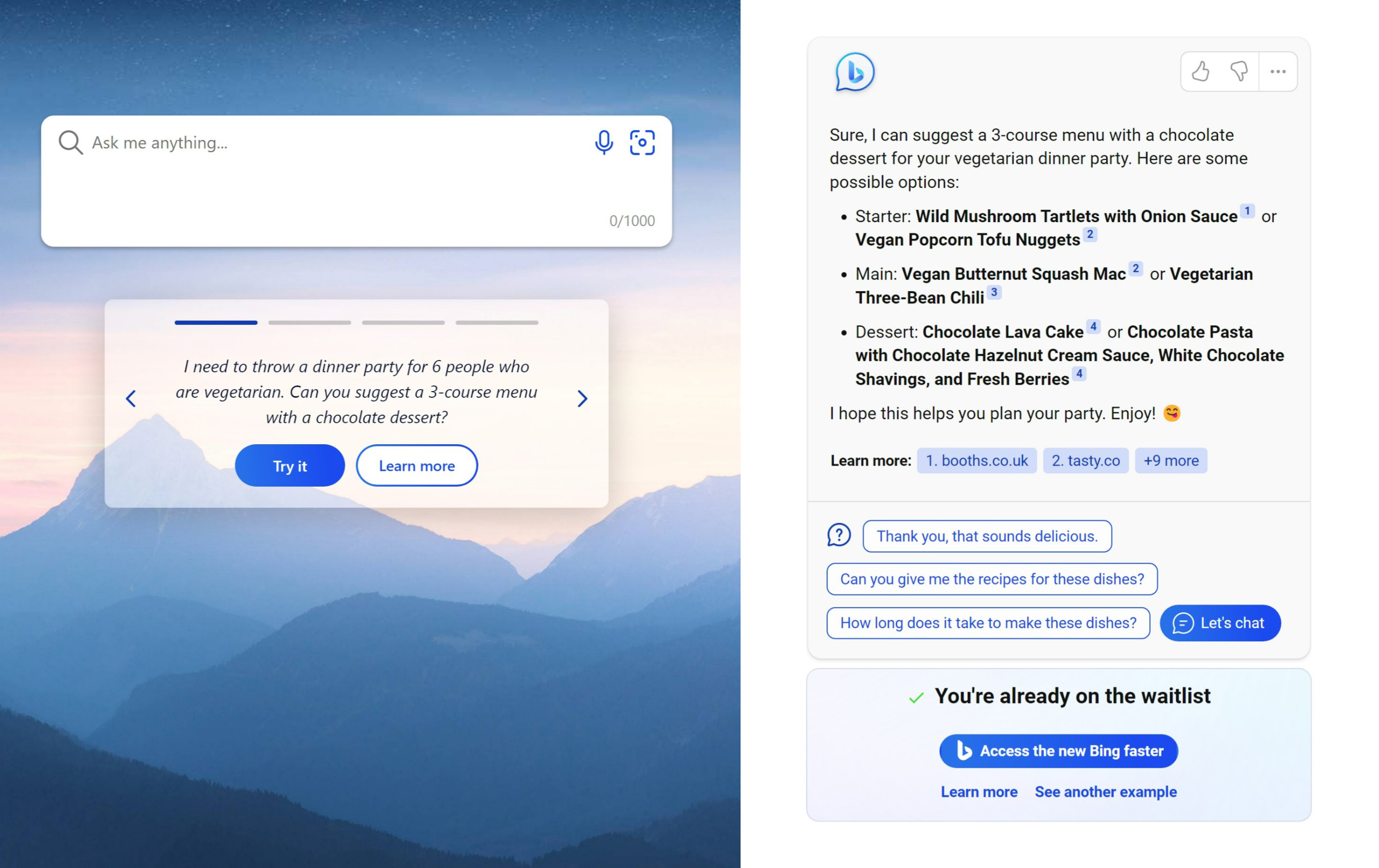Expand the +9 more sources

1170,460
